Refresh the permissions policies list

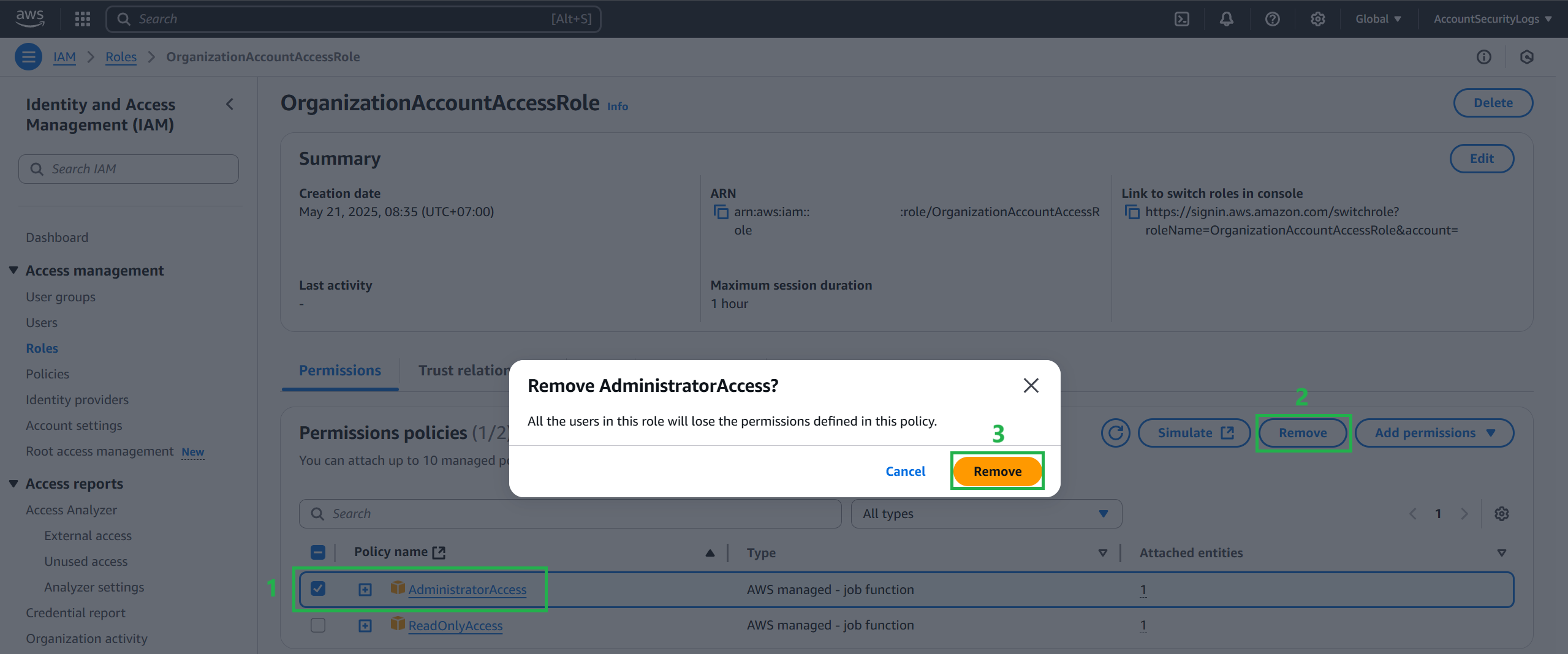(x=1115, y=433)
